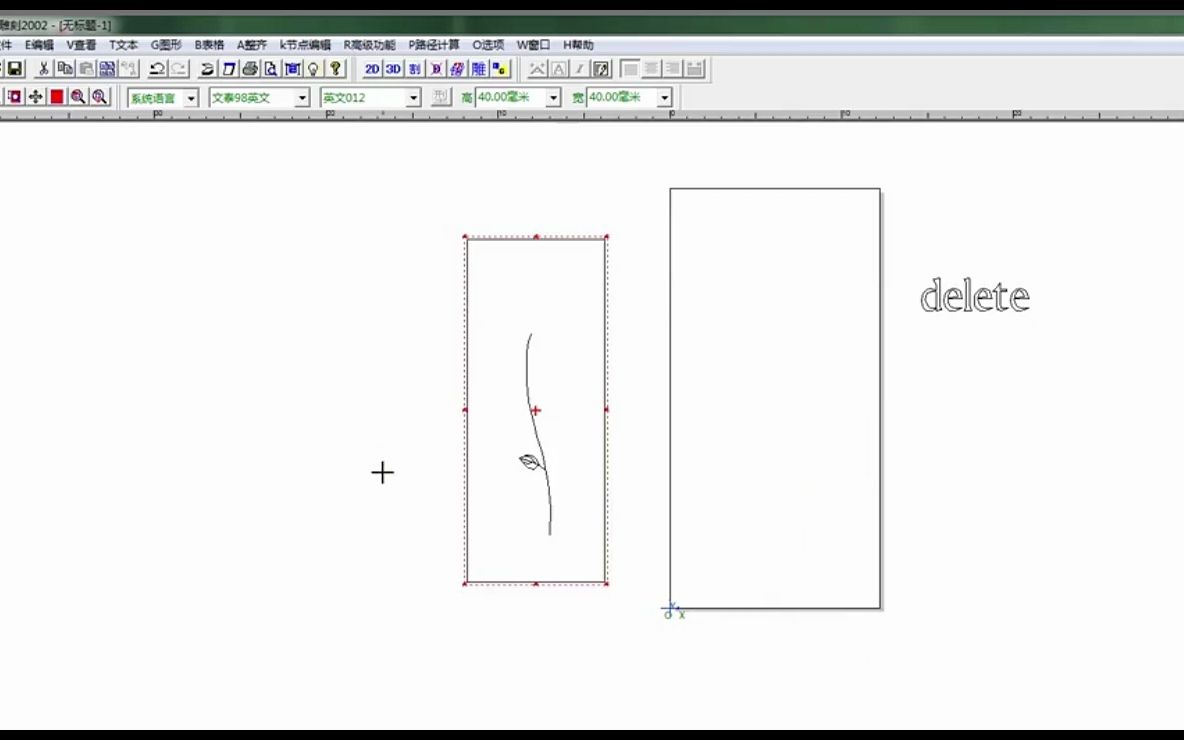Screen dimensions: 1184x740
Task: Click the yellow question mark help icon
Action: [x=335, y=69]
